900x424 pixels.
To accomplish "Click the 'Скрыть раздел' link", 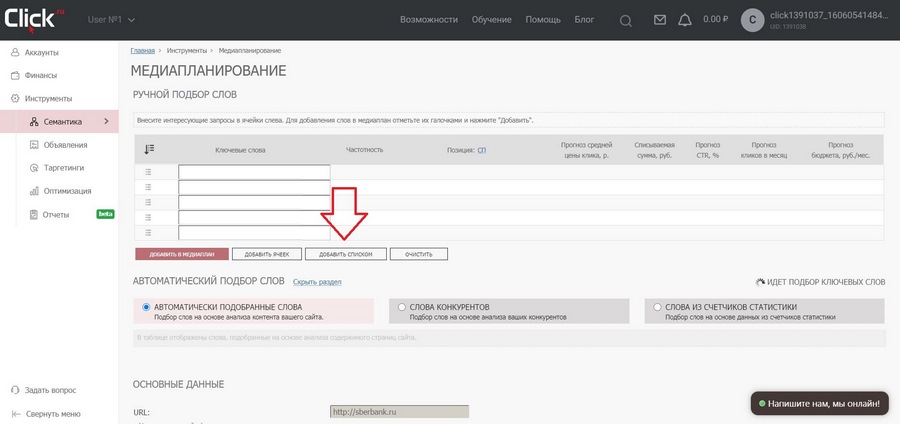I will point(317,282).
